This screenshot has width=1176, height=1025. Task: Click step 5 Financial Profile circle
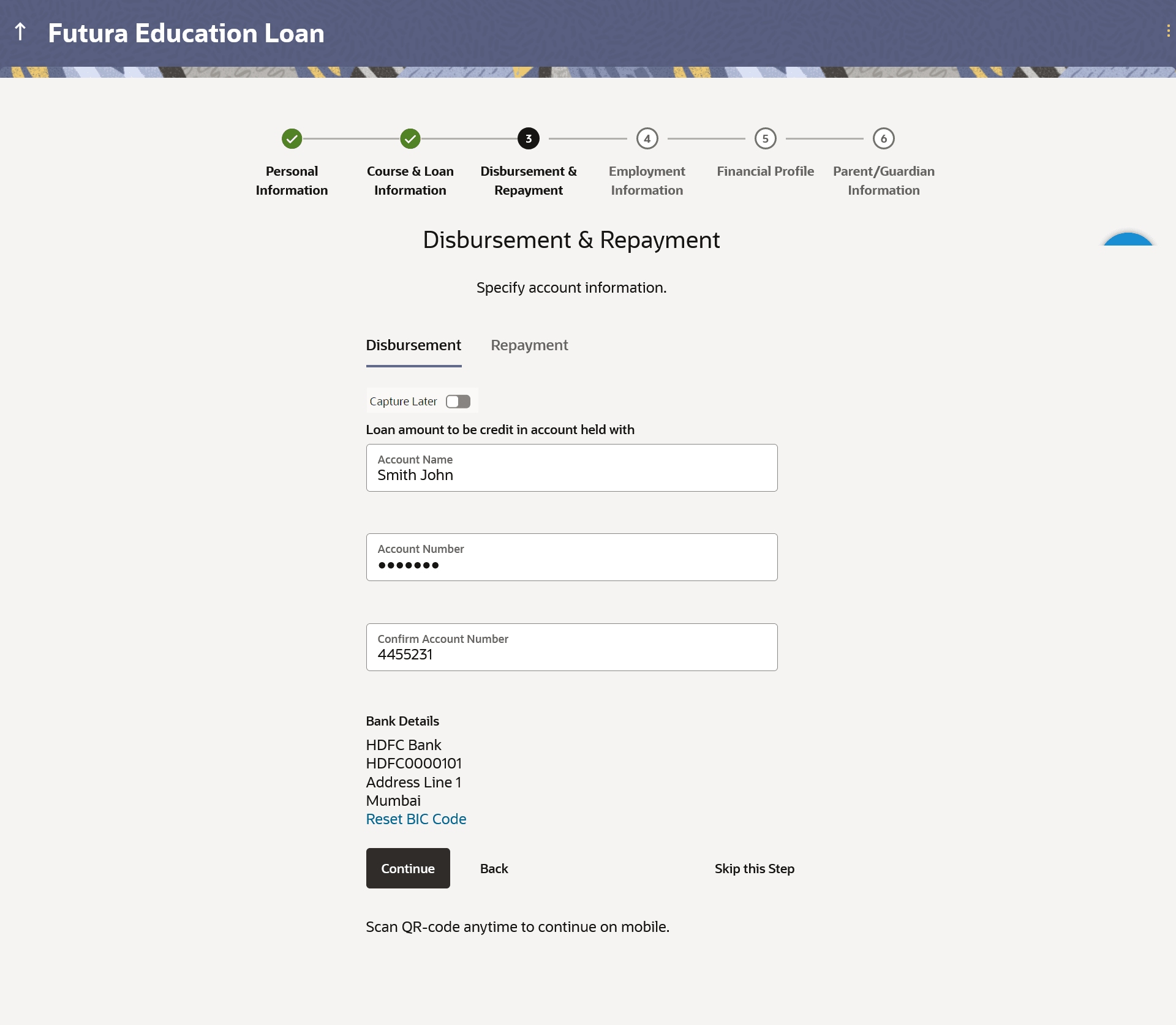[765, 139]
